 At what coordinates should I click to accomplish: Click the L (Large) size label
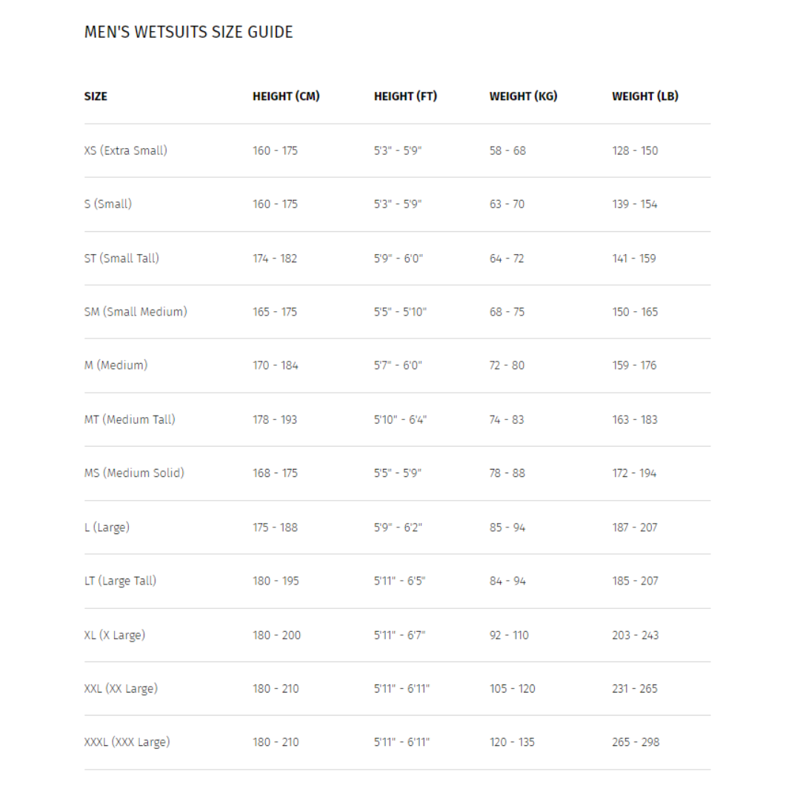pyautogui.click(x=107, y=527)
